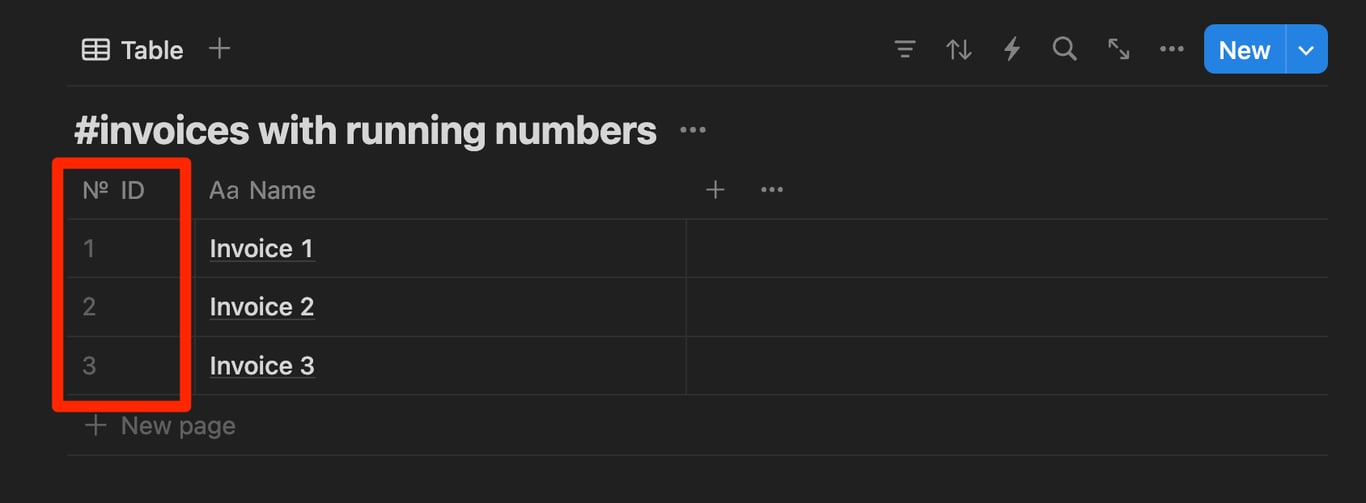Add a new view with plus icon
Screen dimensions: 1366x503
click(x=220, y=49)
